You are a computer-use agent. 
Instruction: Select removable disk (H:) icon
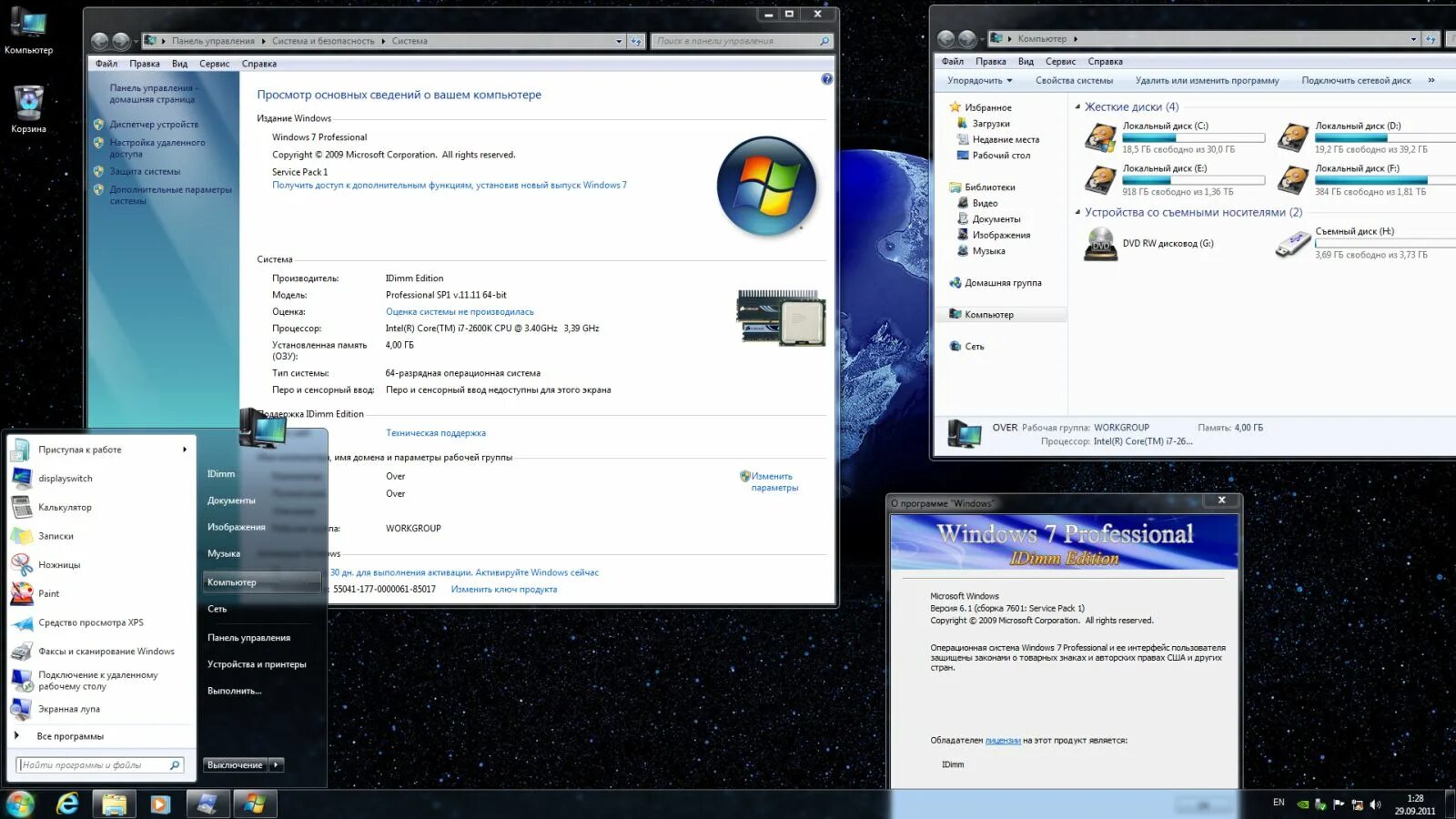[x=1293, y=244]
